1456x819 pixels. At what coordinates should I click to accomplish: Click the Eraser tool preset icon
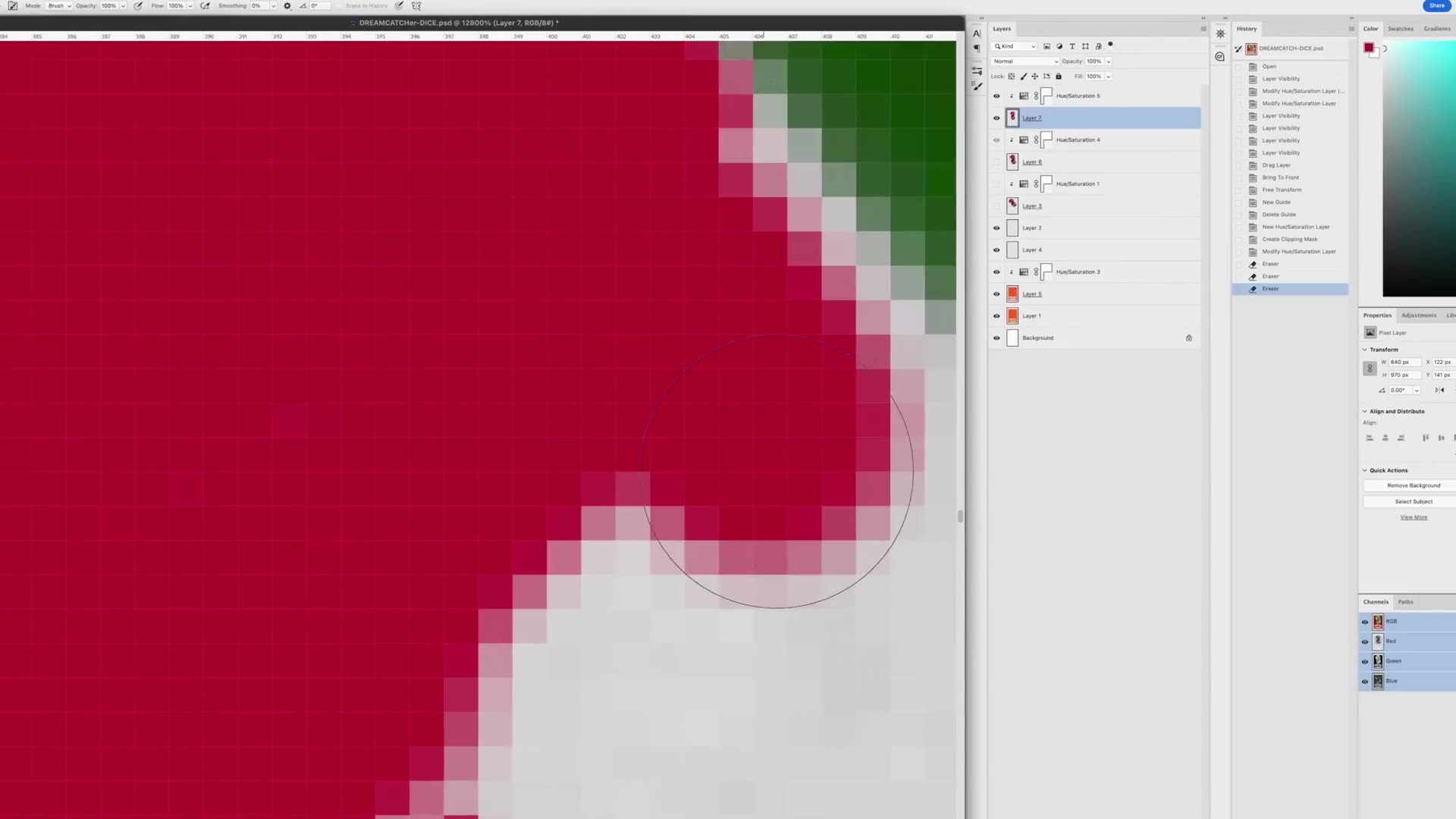13,6
